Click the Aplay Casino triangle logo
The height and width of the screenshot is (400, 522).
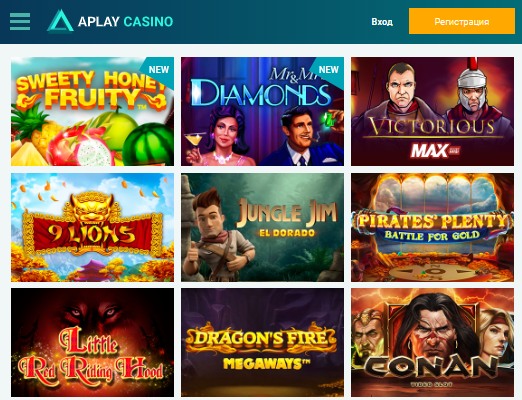click(x=60, y=21)
